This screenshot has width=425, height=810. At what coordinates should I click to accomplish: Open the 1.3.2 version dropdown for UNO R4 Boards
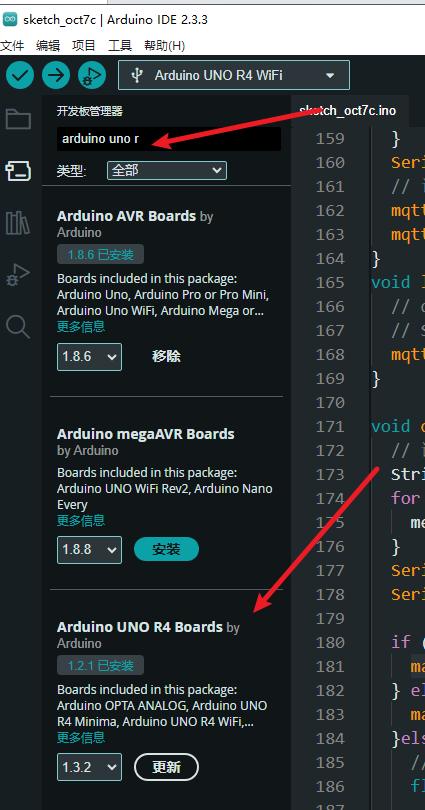pyautogui.click(x=89, y=767)
